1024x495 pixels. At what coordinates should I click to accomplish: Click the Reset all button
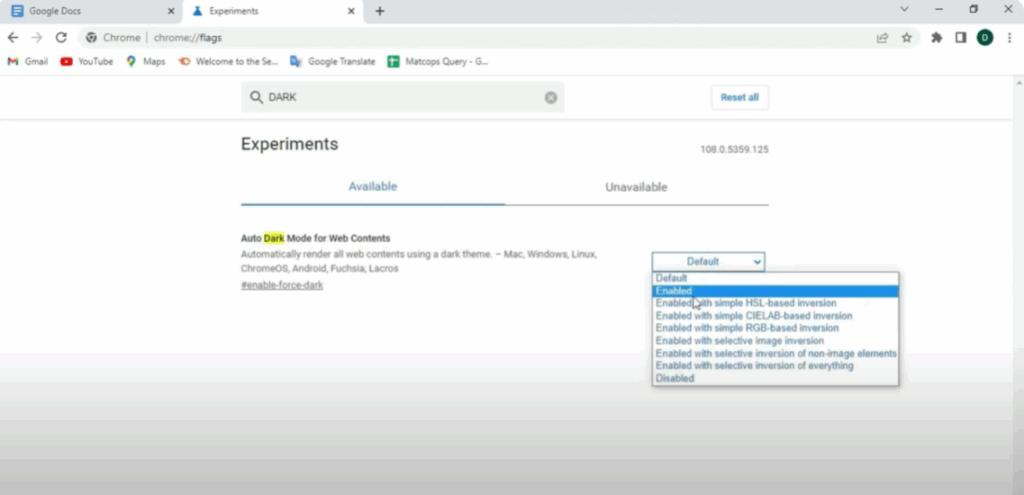point(739,97)
